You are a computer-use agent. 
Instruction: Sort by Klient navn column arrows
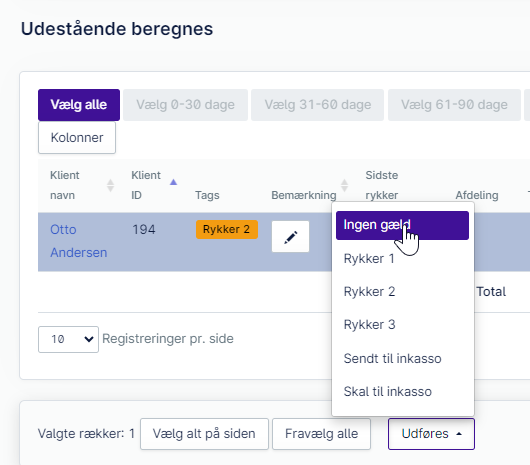click(111, 186)
